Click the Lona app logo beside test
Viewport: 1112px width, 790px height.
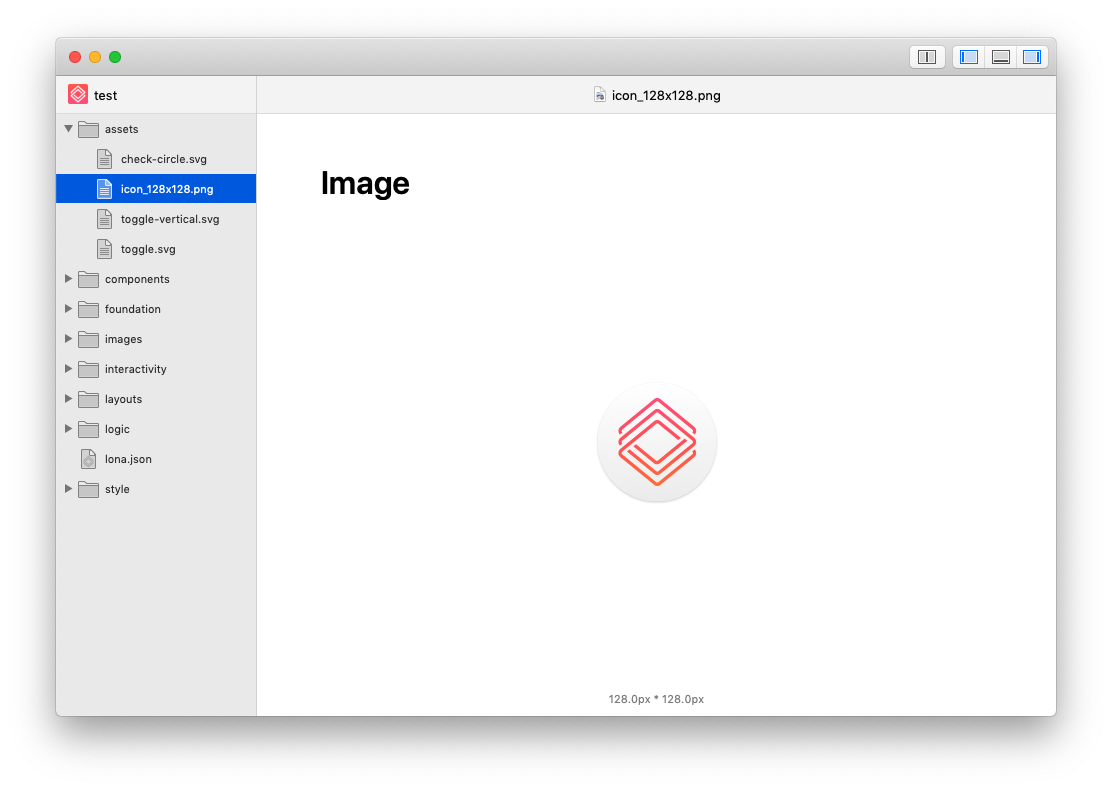click(x=78, y=94)
